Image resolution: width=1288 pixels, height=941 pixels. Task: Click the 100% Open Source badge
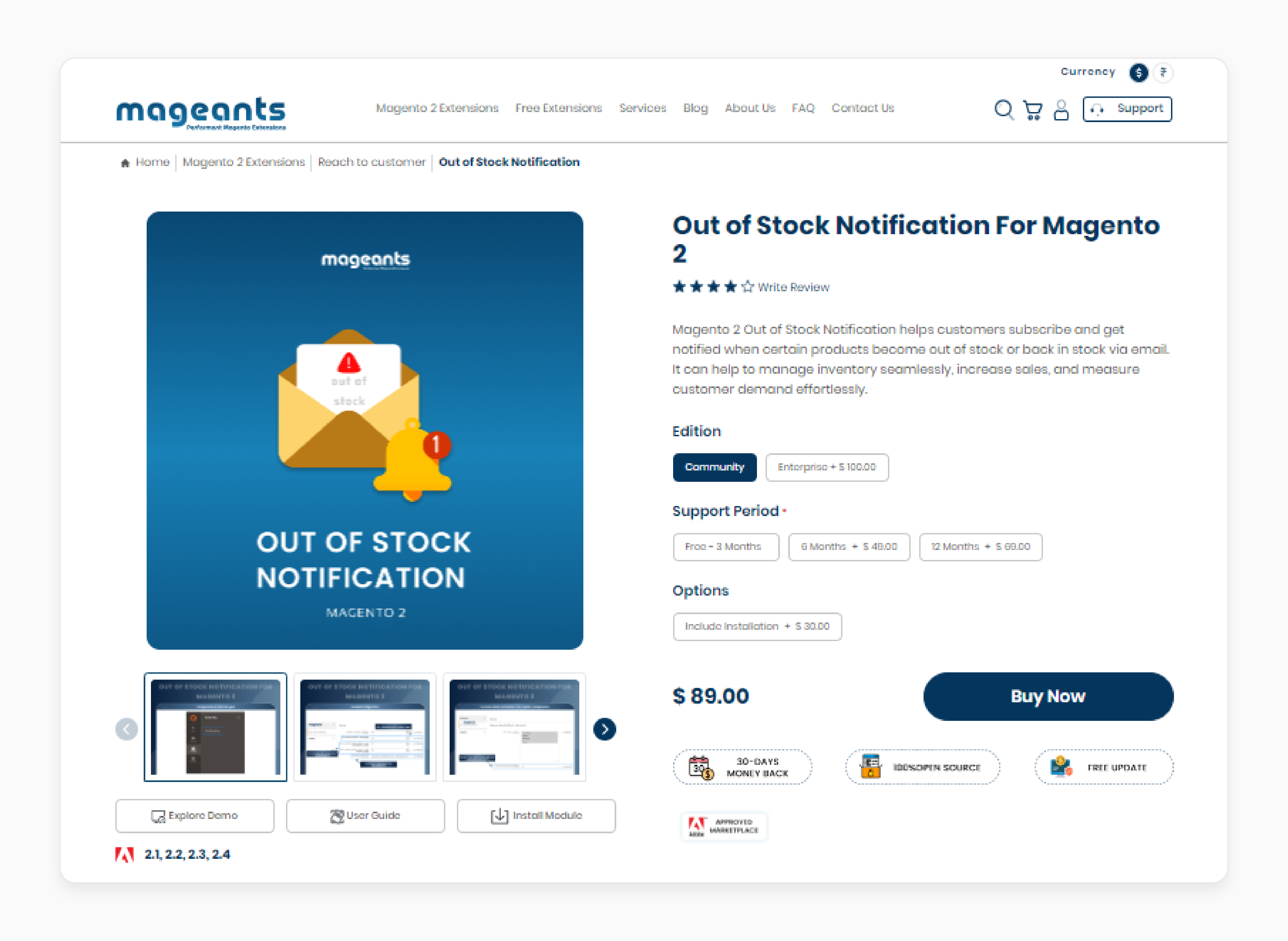coord(922,767)
